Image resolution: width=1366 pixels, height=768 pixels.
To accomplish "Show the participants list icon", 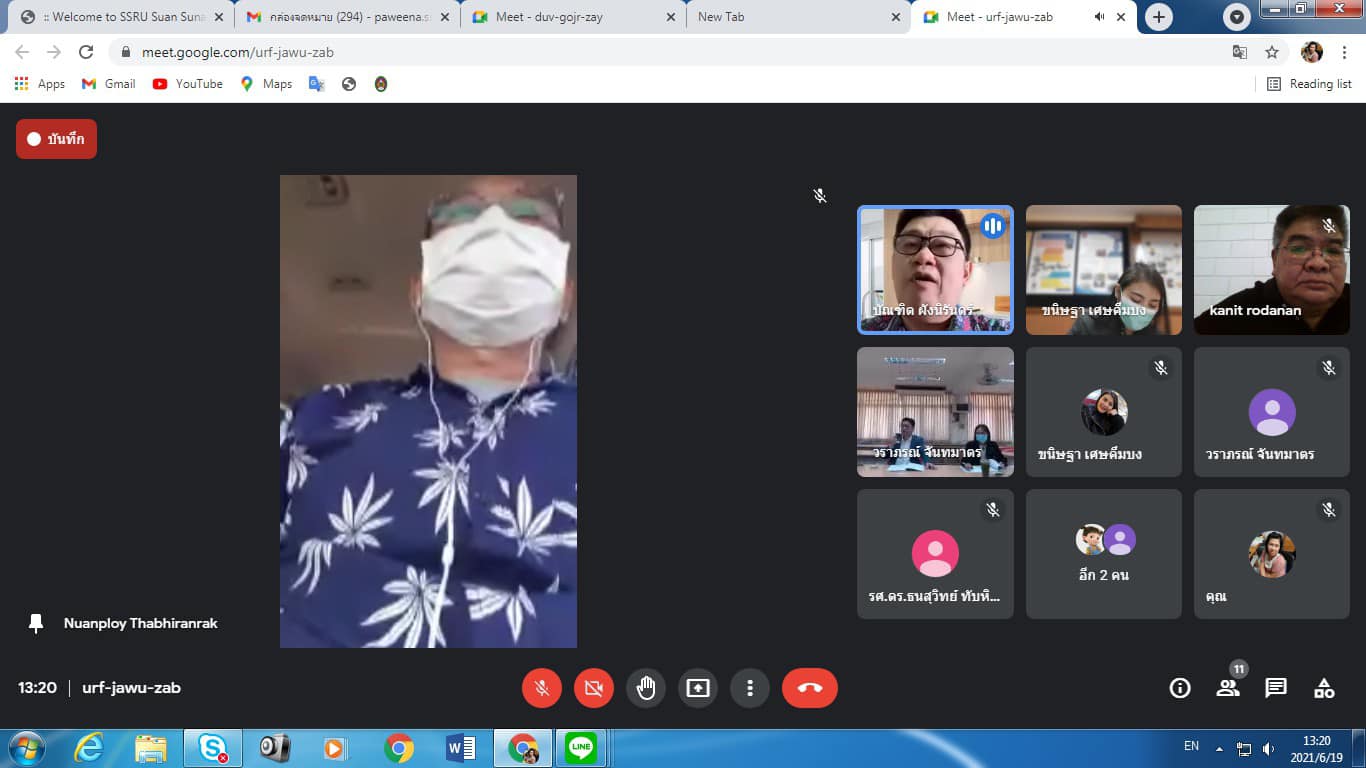I will (x=1228, y=688).
